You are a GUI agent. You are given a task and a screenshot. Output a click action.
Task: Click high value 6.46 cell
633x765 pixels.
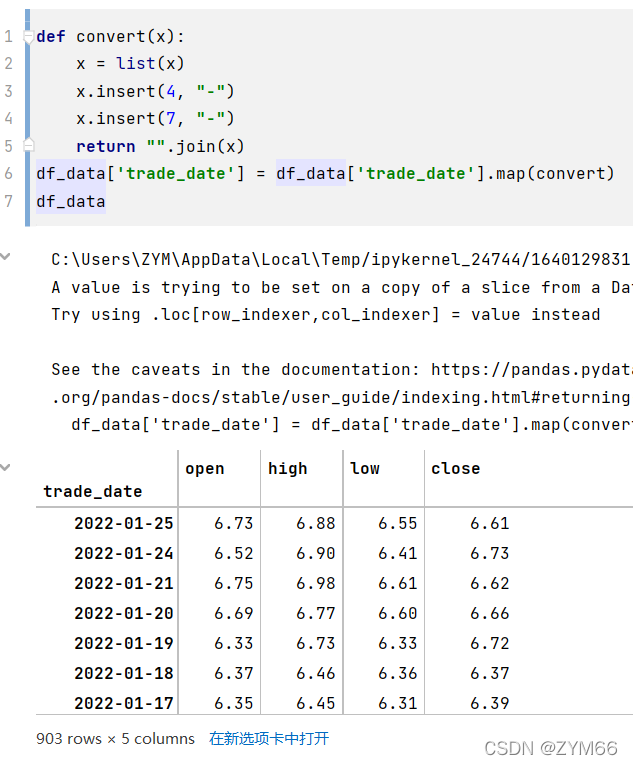(315, 673)
